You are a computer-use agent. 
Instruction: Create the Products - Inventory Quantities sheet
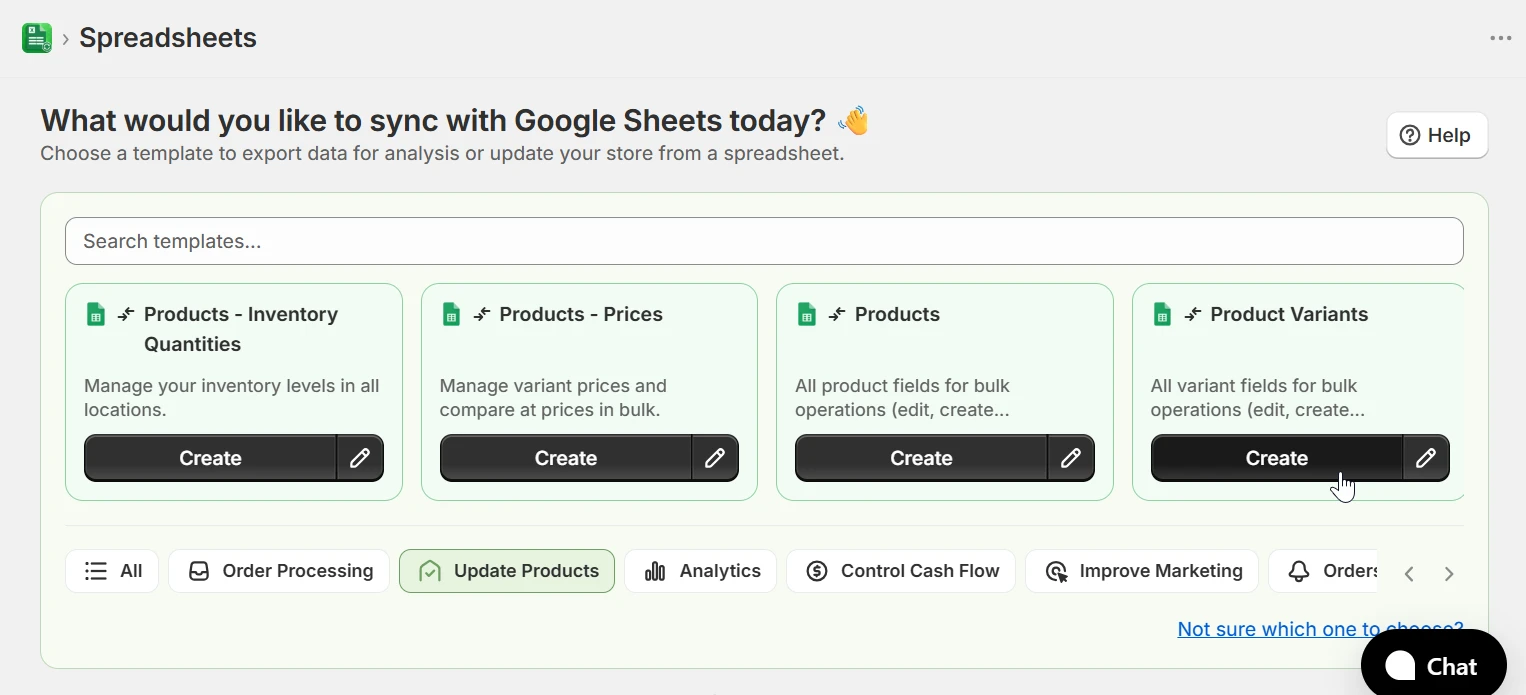[210, 458]
